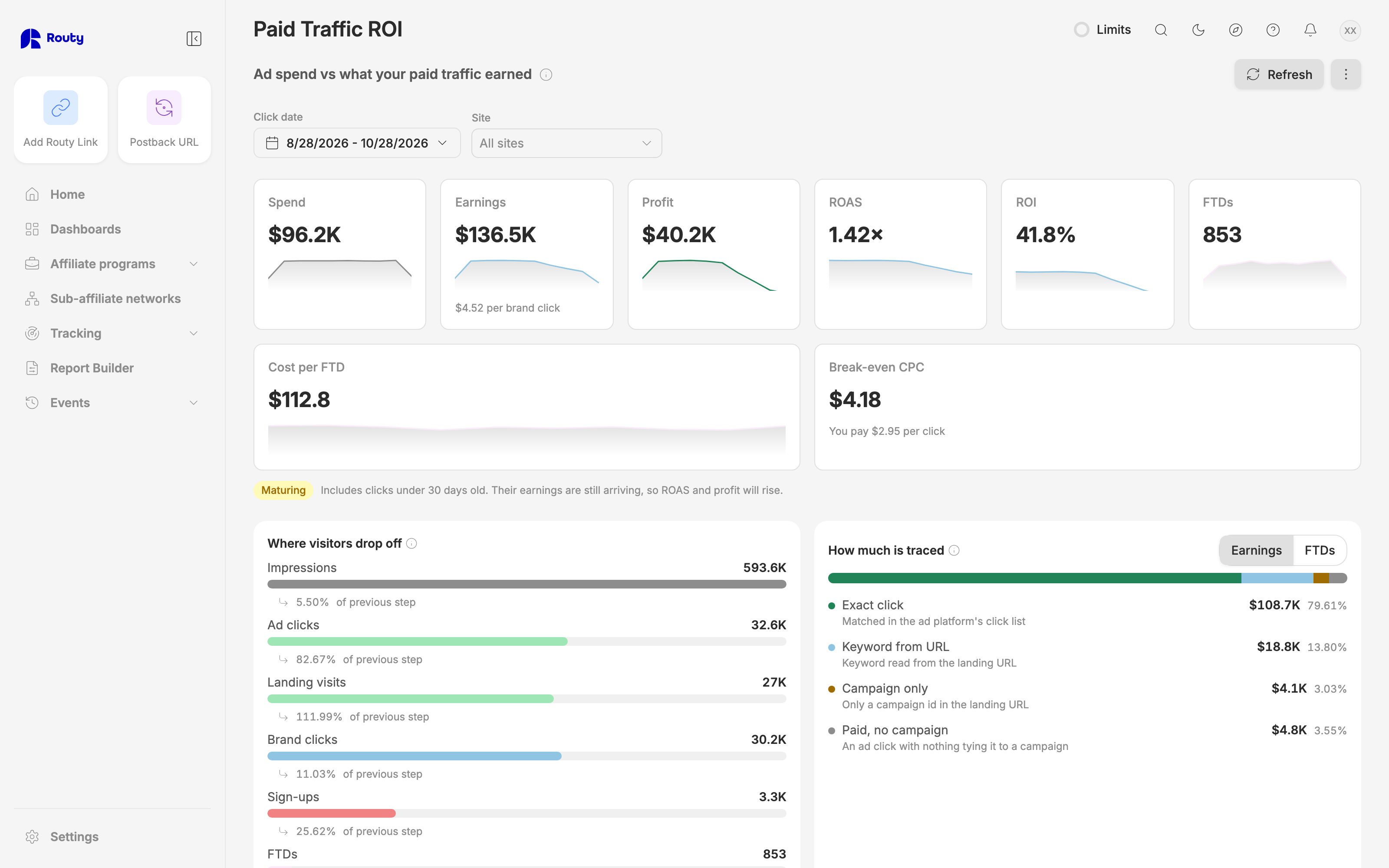Open the search icon in header
Viewport: 1389px width, 868px height.
click(x=1161, y=30)
